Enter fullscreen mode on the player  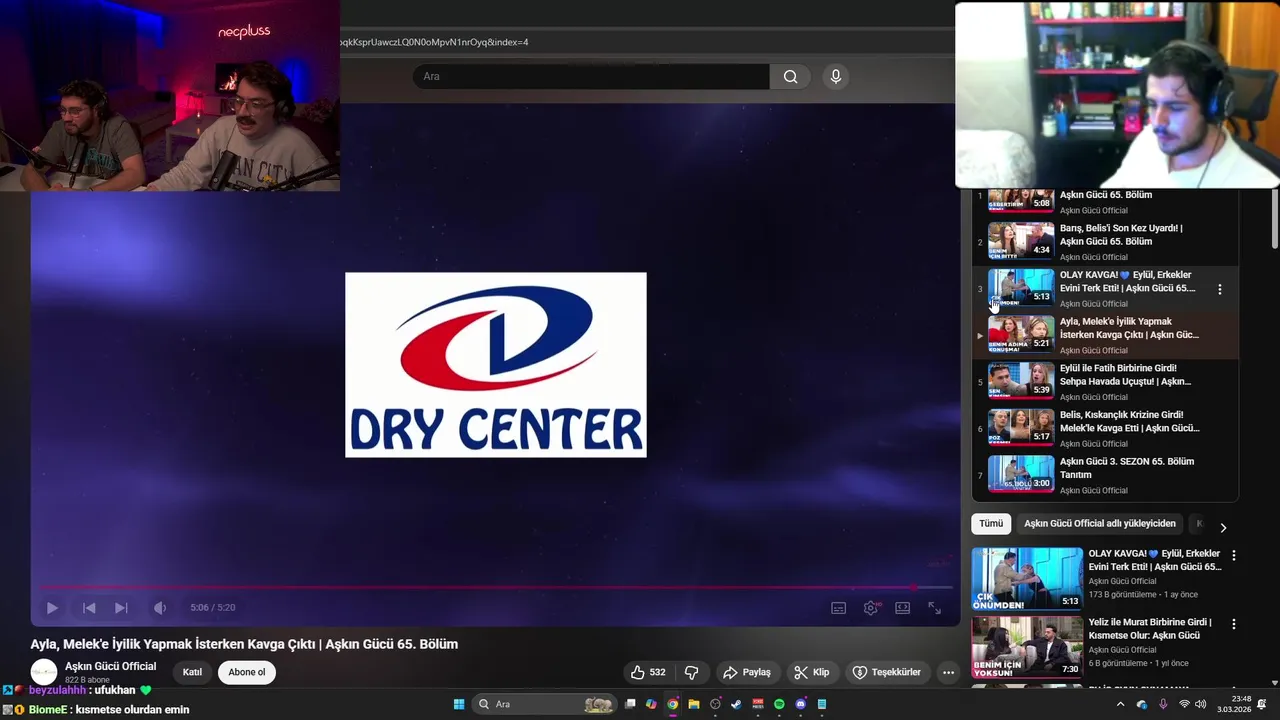point(934,608)
